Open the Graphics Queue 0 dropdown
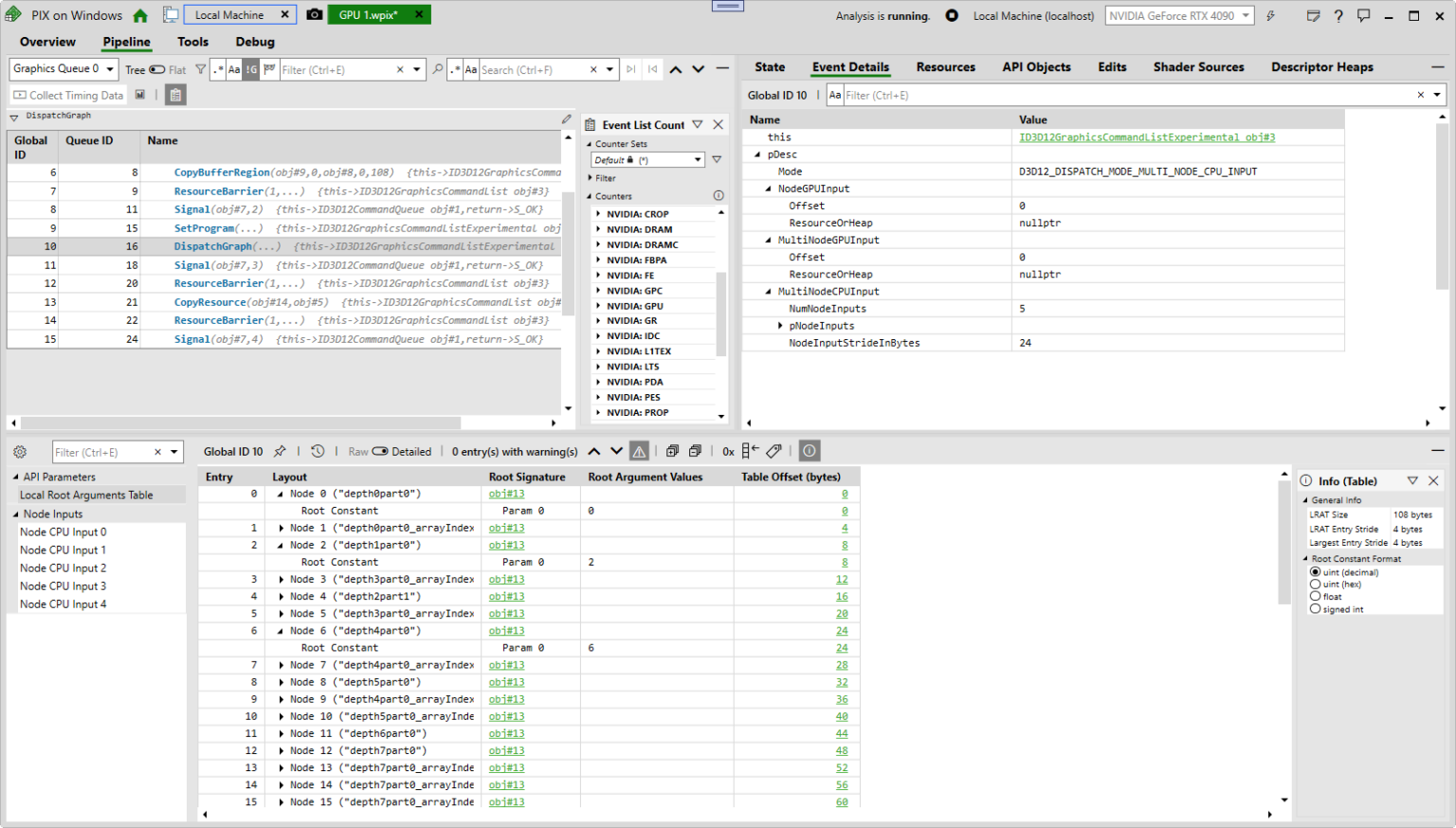Viewport: 1456px width, 828px height. [x=107, y=68]
